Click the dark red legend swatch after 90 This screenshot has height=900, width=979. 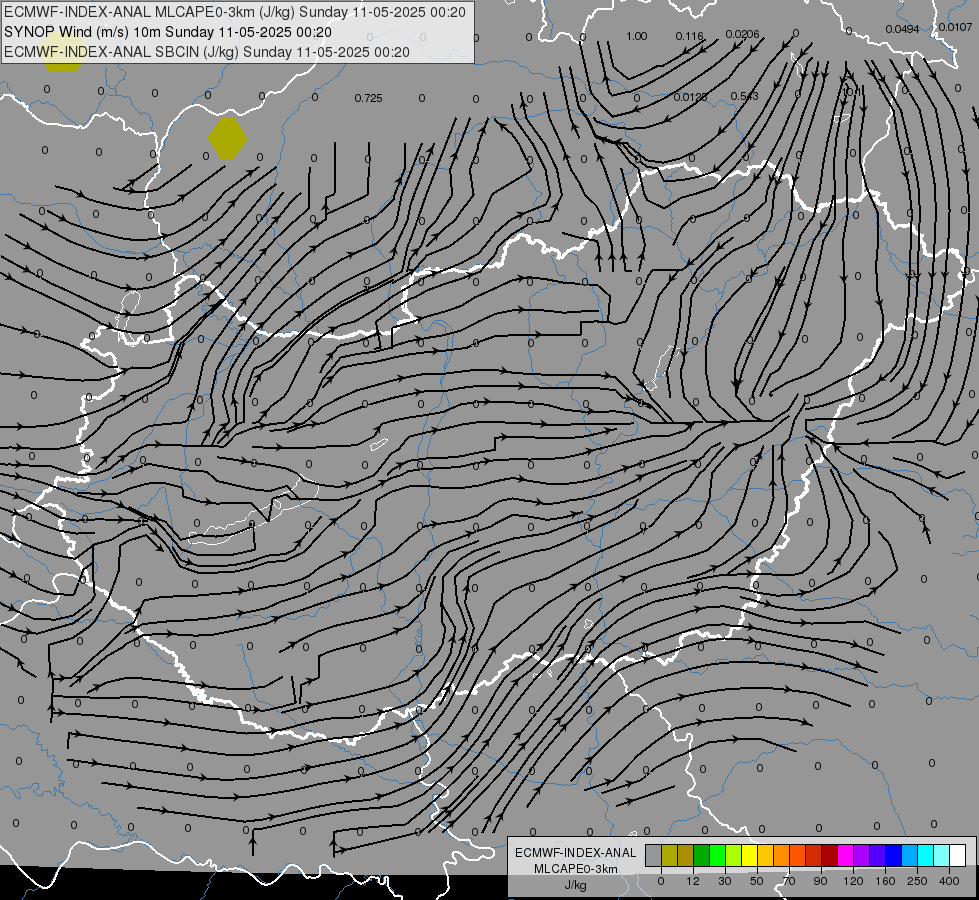830,855
